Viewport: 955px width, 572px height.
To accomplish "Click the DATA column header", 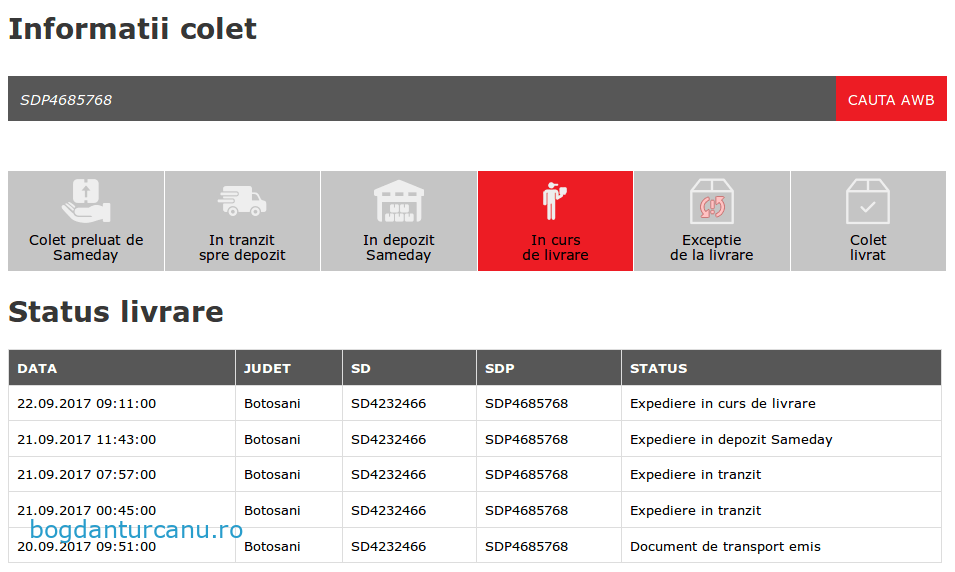I will [37, 368].
